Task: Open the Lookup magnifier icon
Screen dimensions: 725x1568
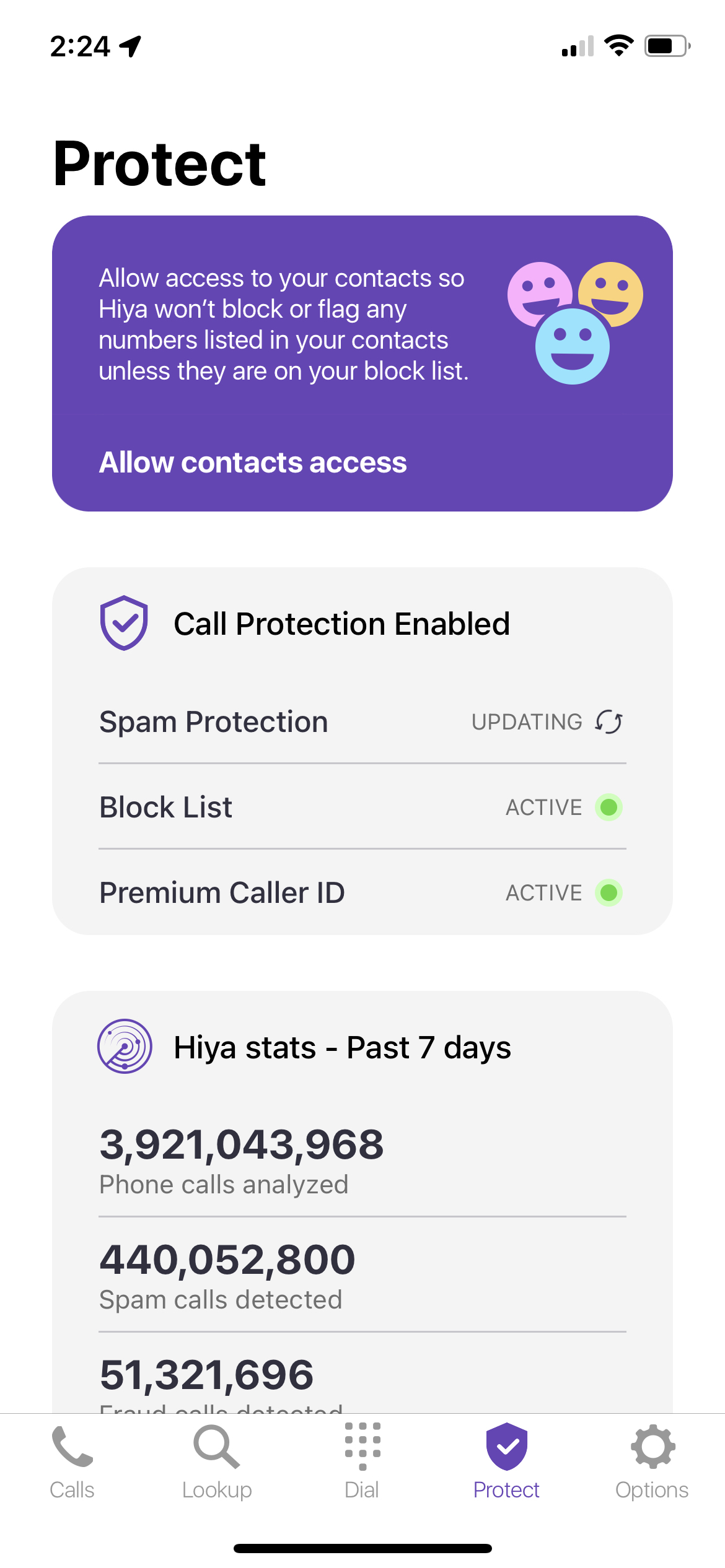Action: [x=216, y=1447]
